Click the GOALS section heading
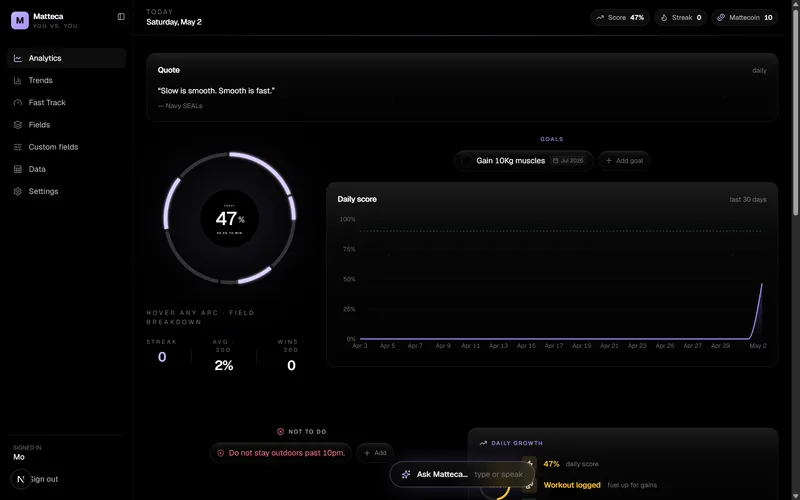This screenshot has width=800, height=500. [552, 139]
